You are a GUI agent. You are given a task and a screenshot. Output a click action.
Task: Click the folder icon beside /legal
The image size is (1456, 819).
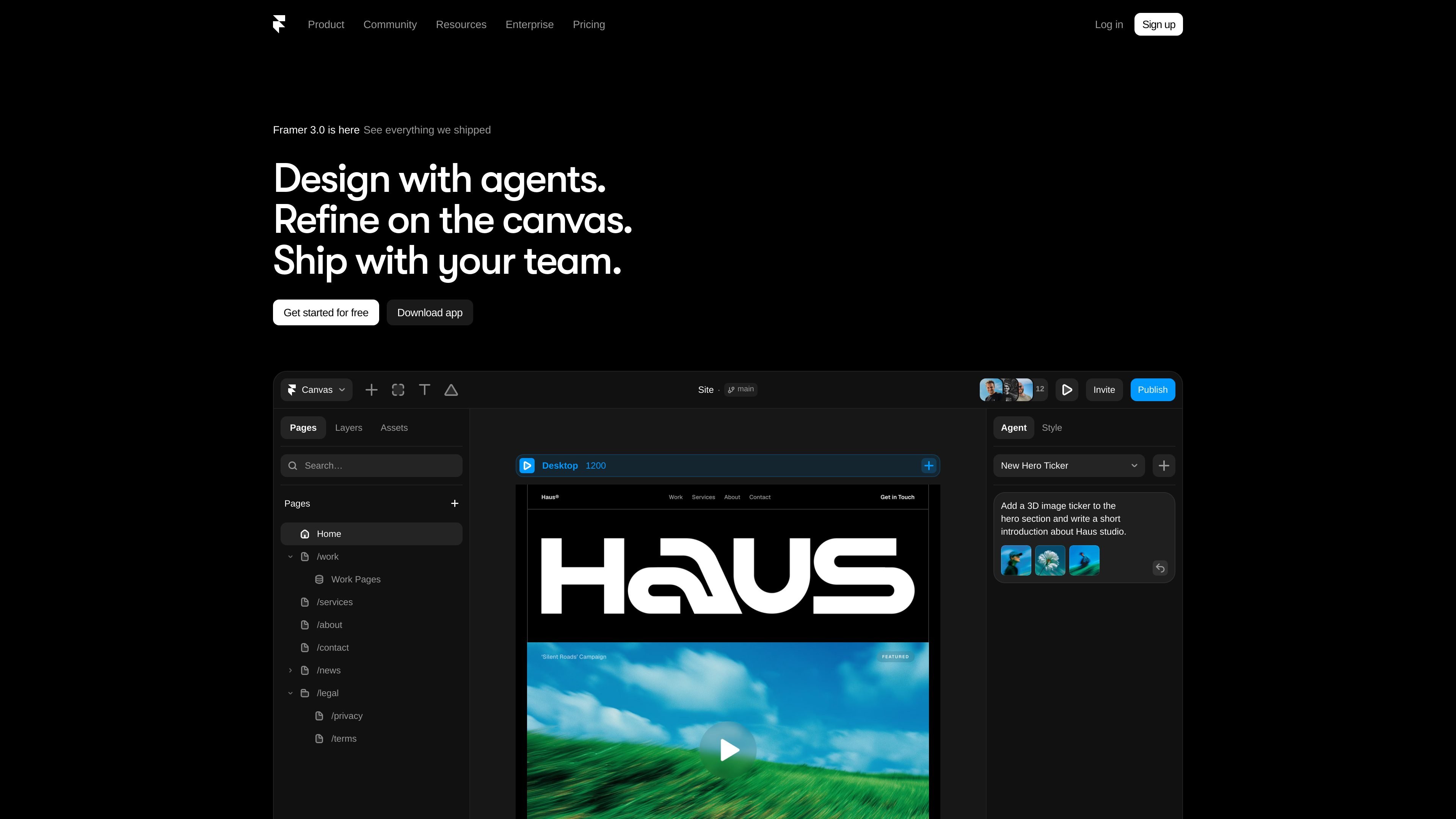[304, 693]
